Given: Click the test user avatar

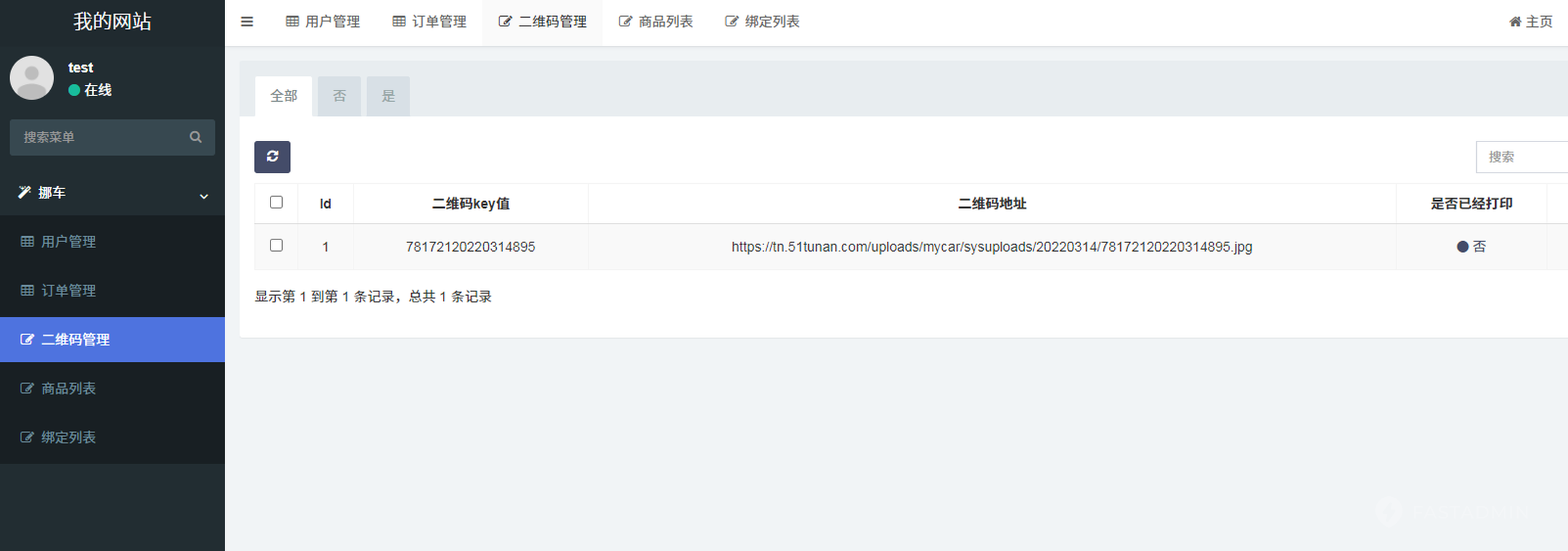Looking at the screenshot, I should coord(32,78).
